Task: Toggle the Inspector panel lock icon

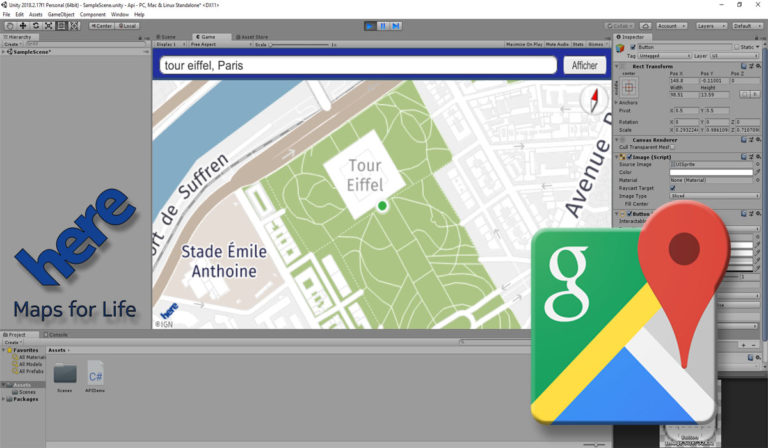Action: click(x=757, y=37)
